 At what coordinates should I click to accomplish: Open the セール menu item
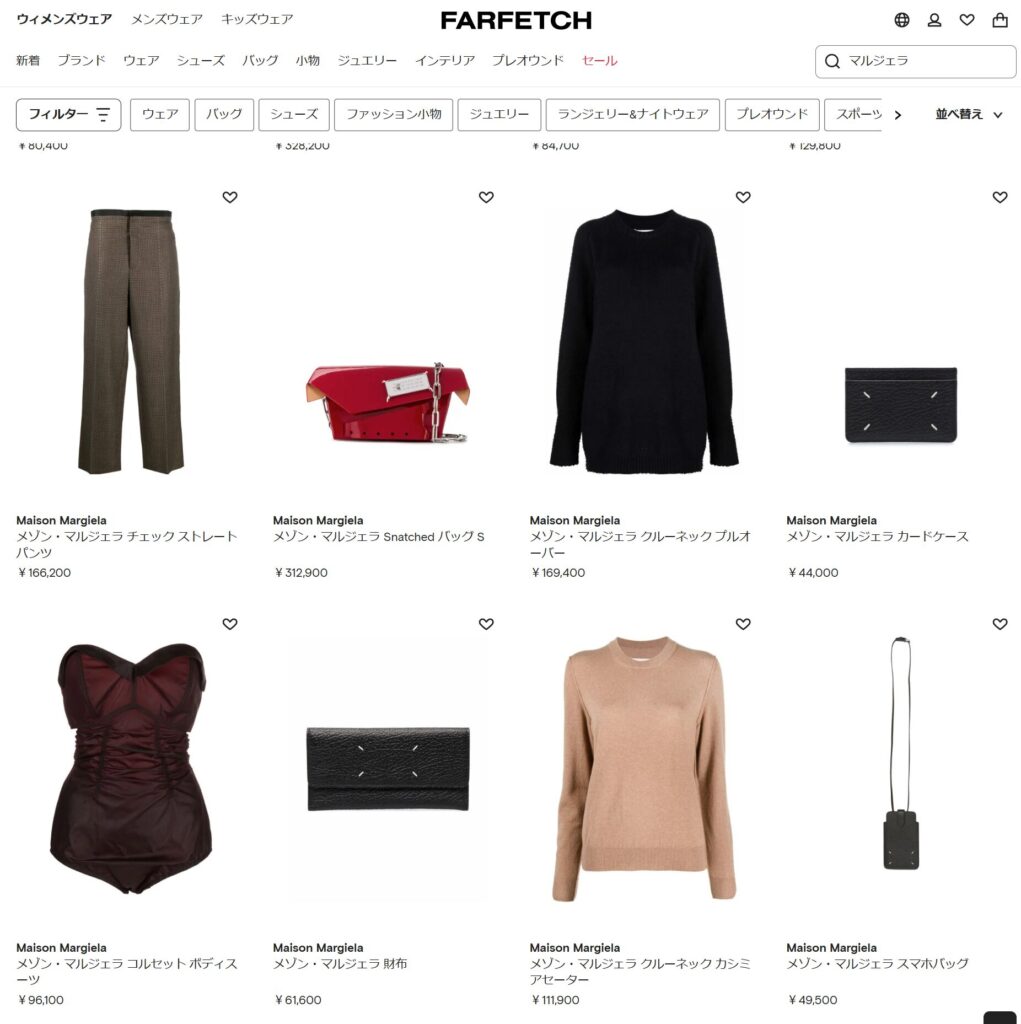pos(599,61)
